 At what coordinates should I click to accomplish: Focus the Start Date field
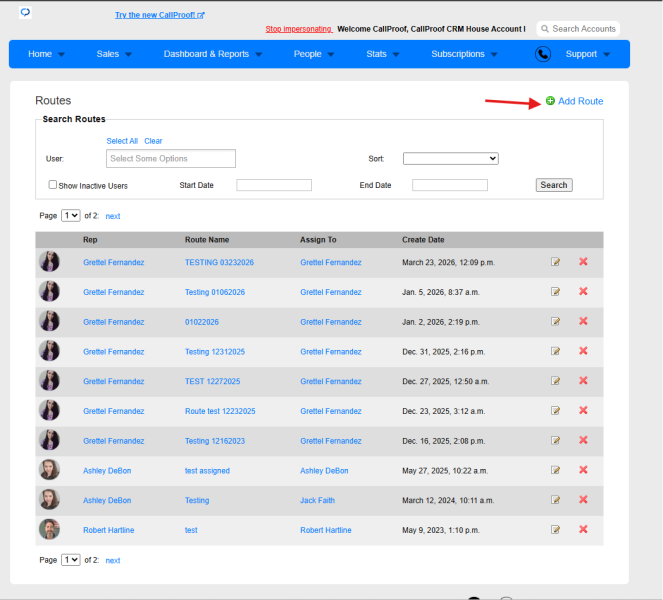(274, 185)
